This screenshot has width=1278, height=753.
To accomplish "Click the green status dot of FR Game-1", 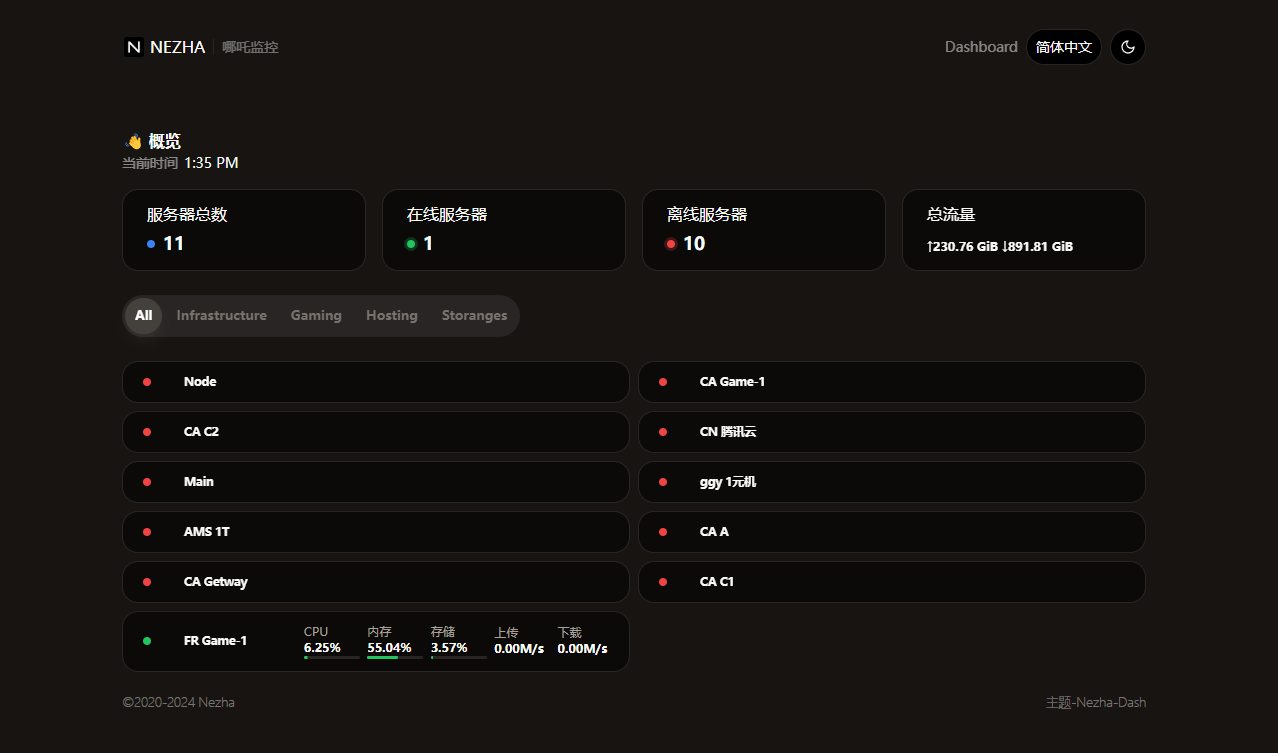I will click(x=147, y=641).
